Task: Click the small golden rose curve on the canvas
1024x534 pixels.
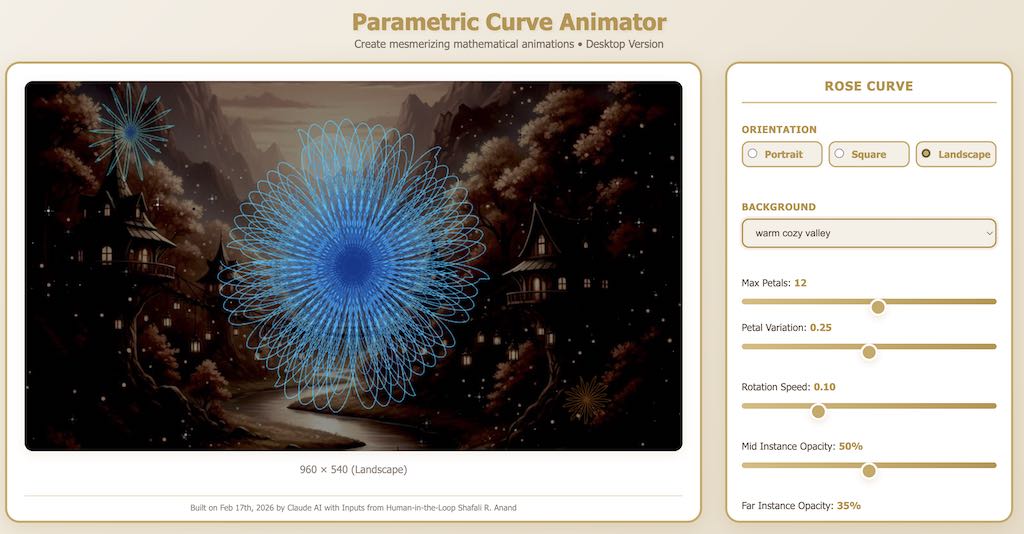Action: coord(587,400)
